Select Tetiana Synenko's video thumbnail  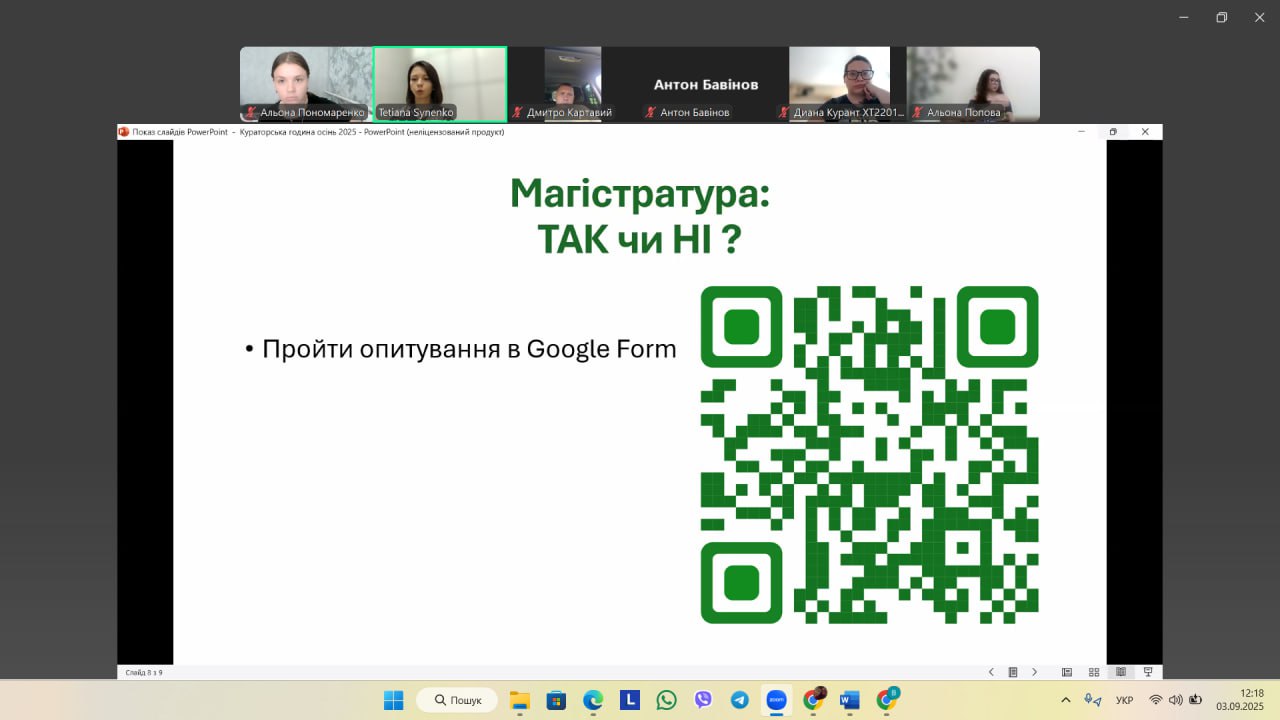coord(440,84)
